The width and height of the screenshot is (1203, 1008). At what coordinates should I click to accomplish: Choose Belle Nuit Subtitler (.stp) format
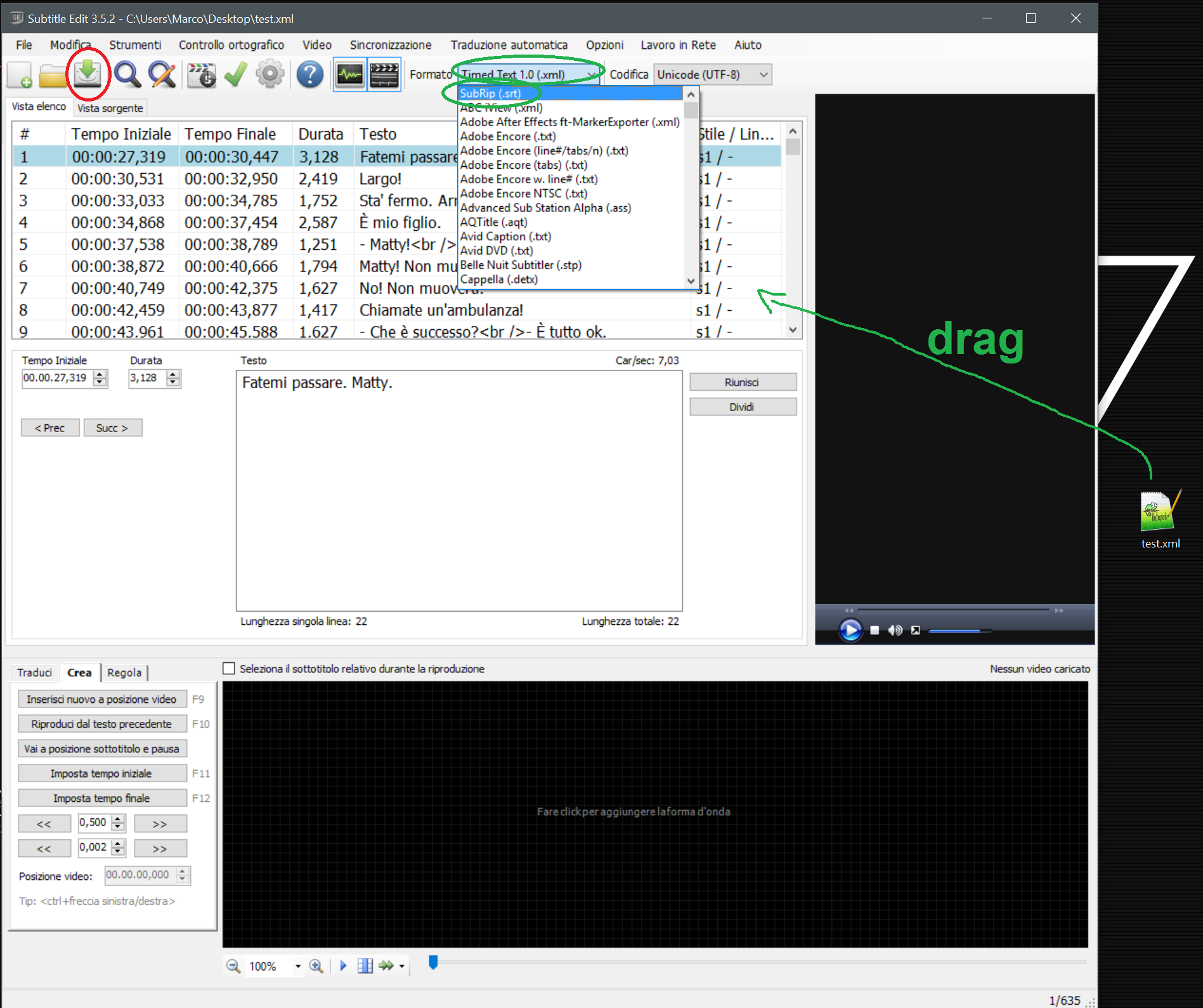(521, 265)
